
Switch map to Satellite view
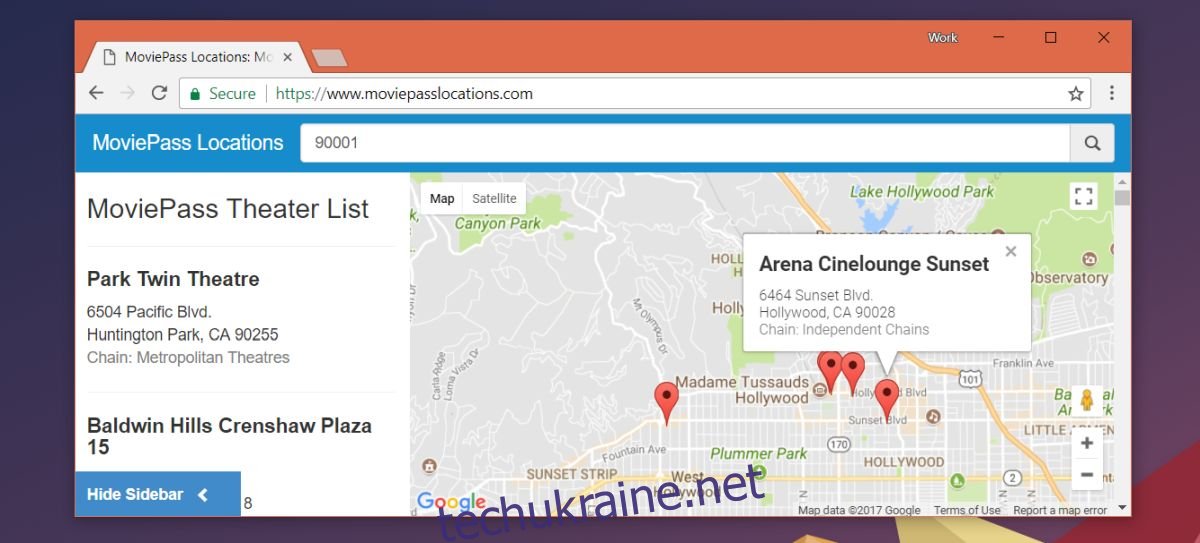tap(494, 198)
